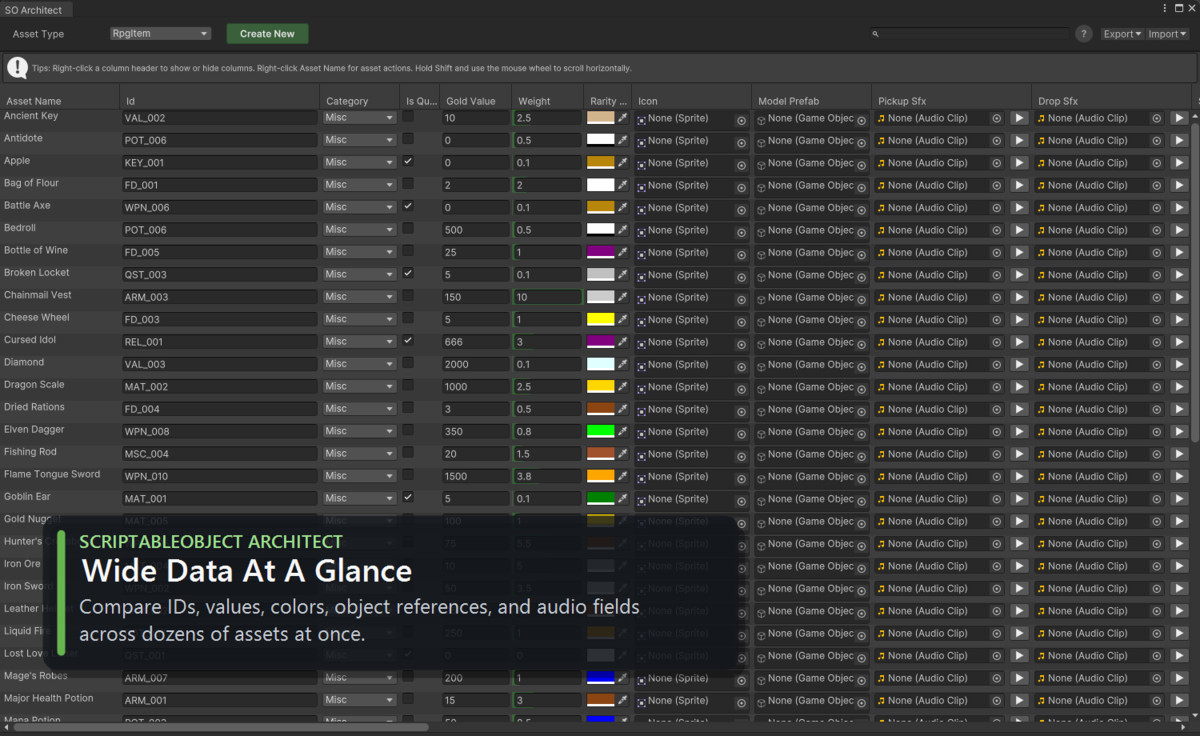The image size is (1200, 736).
Task: Open Category dropdown for Flame Tongue Sword
Action: point(359,476)
